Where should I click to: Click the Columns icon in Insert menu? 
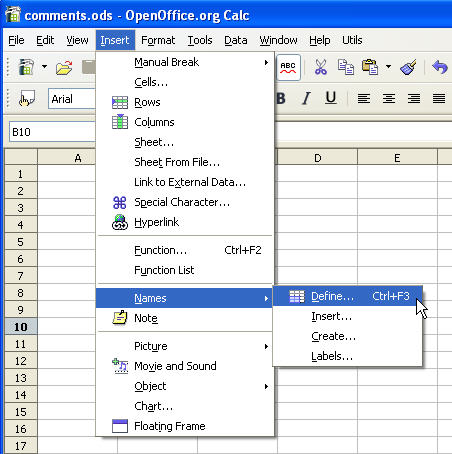coord(120,122)
